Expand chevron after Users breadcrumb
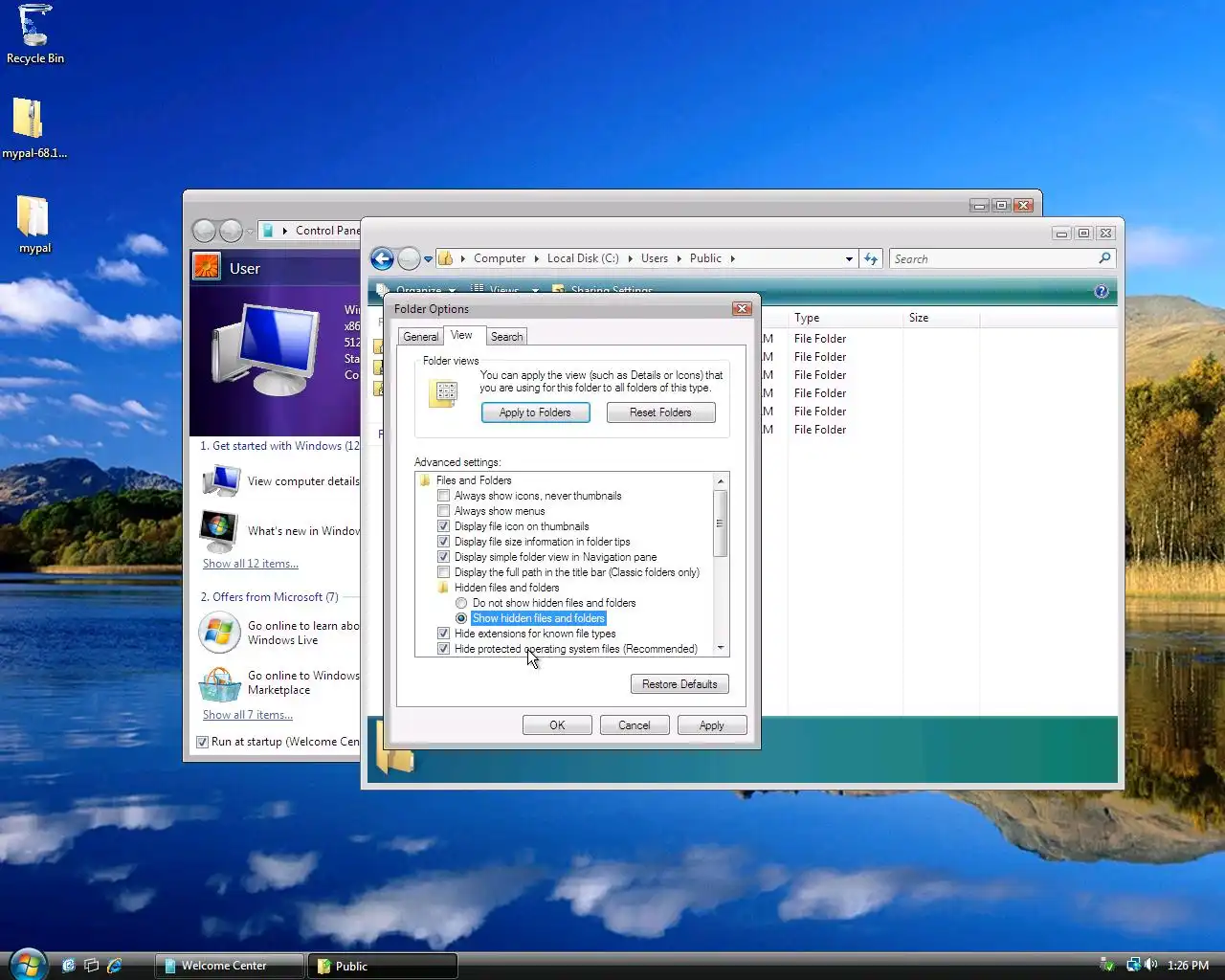The image size is (1225, 980). pyautogui.click(x=679, y=258)
